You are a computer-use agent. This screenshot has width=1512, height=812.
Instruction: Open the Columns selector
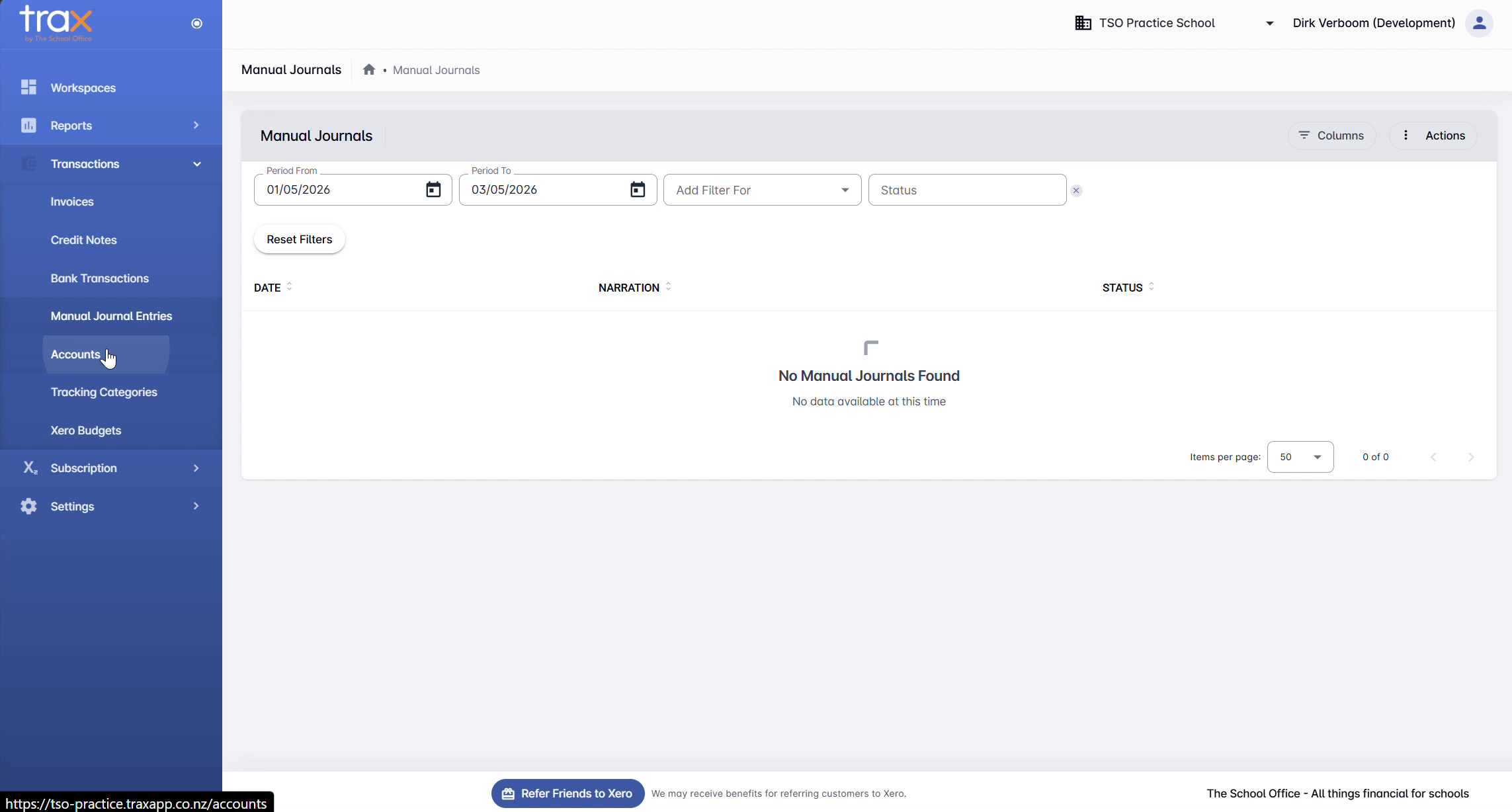(1331, 136)
